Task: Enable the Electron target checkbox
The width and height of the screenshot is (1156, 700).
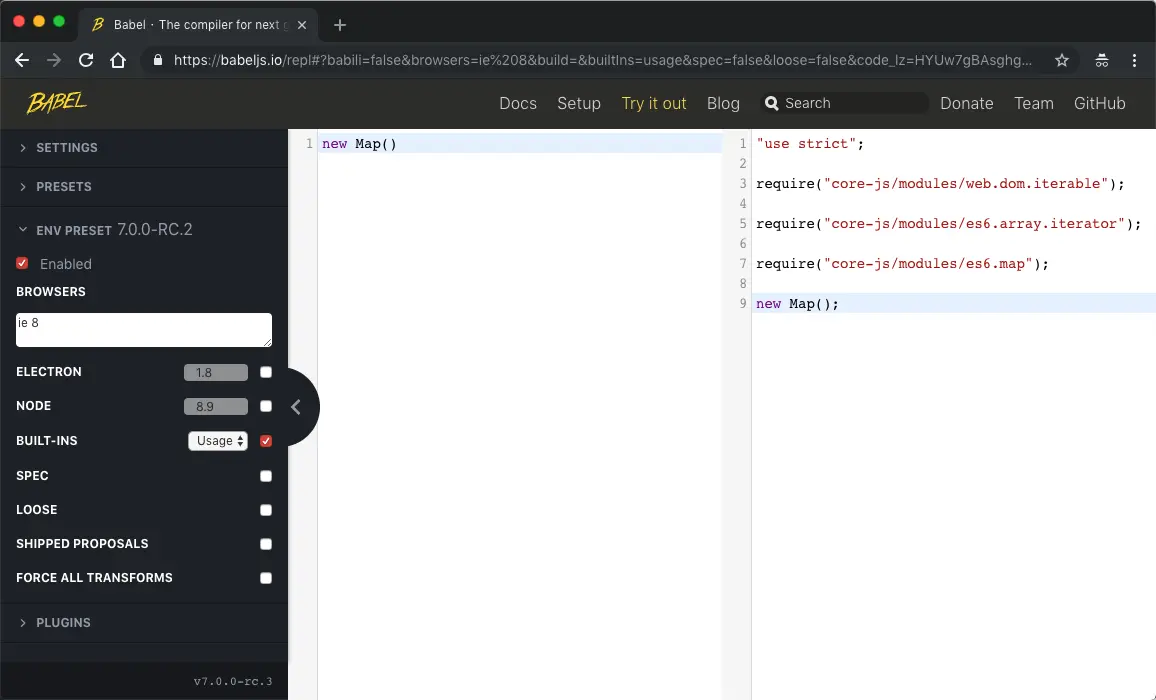Action: tap(266, 372)
